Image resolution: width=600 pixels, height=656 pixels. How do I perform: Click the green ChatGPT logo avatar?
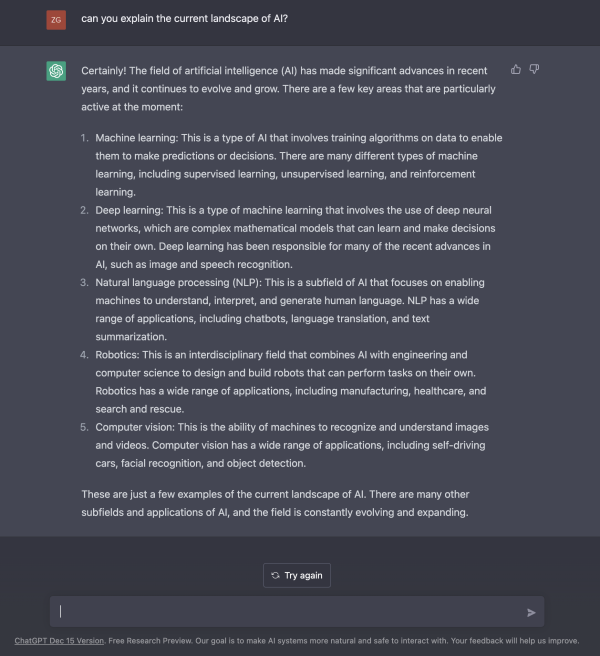coord(56,71)
